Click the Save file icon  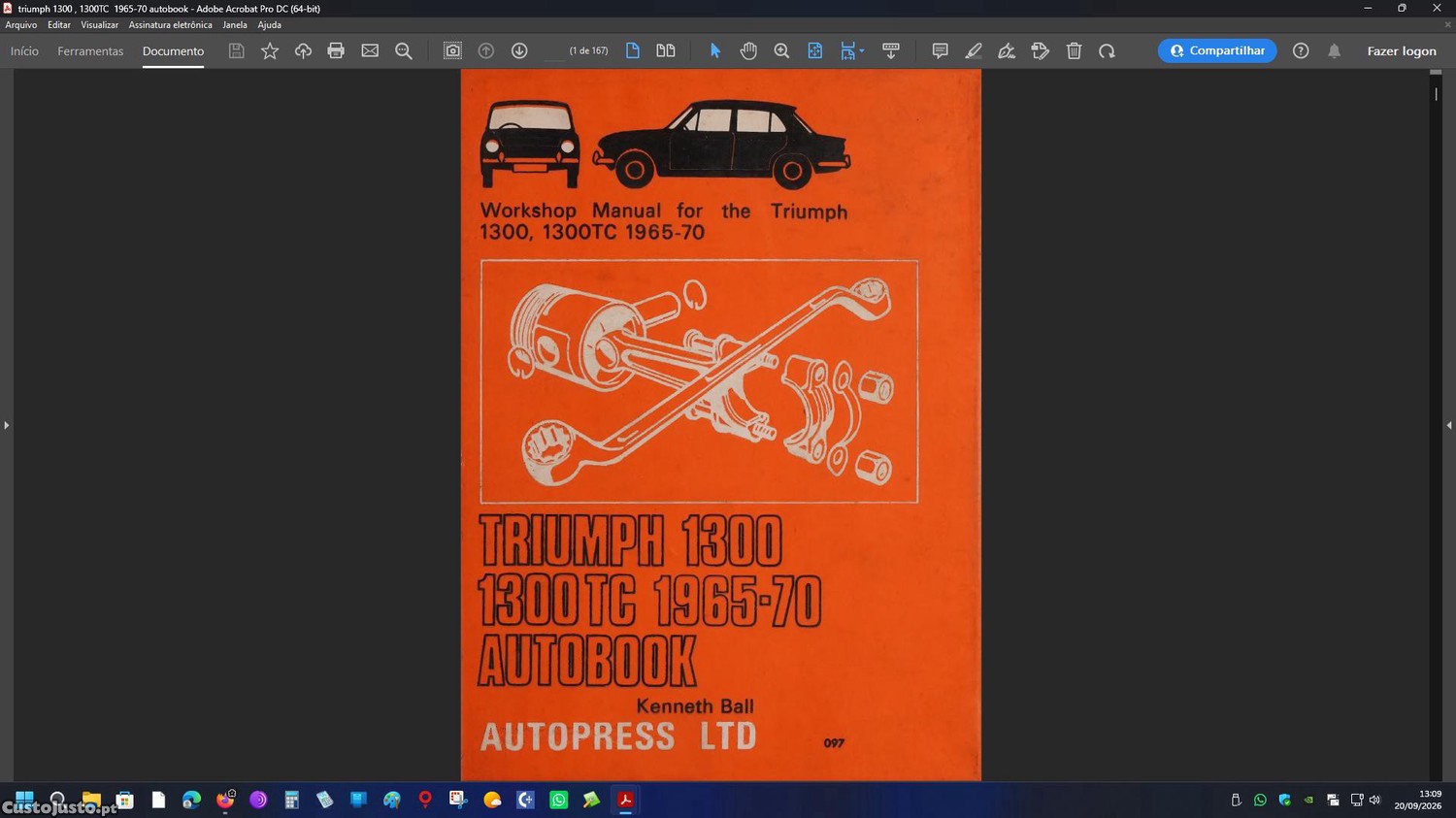236,50
